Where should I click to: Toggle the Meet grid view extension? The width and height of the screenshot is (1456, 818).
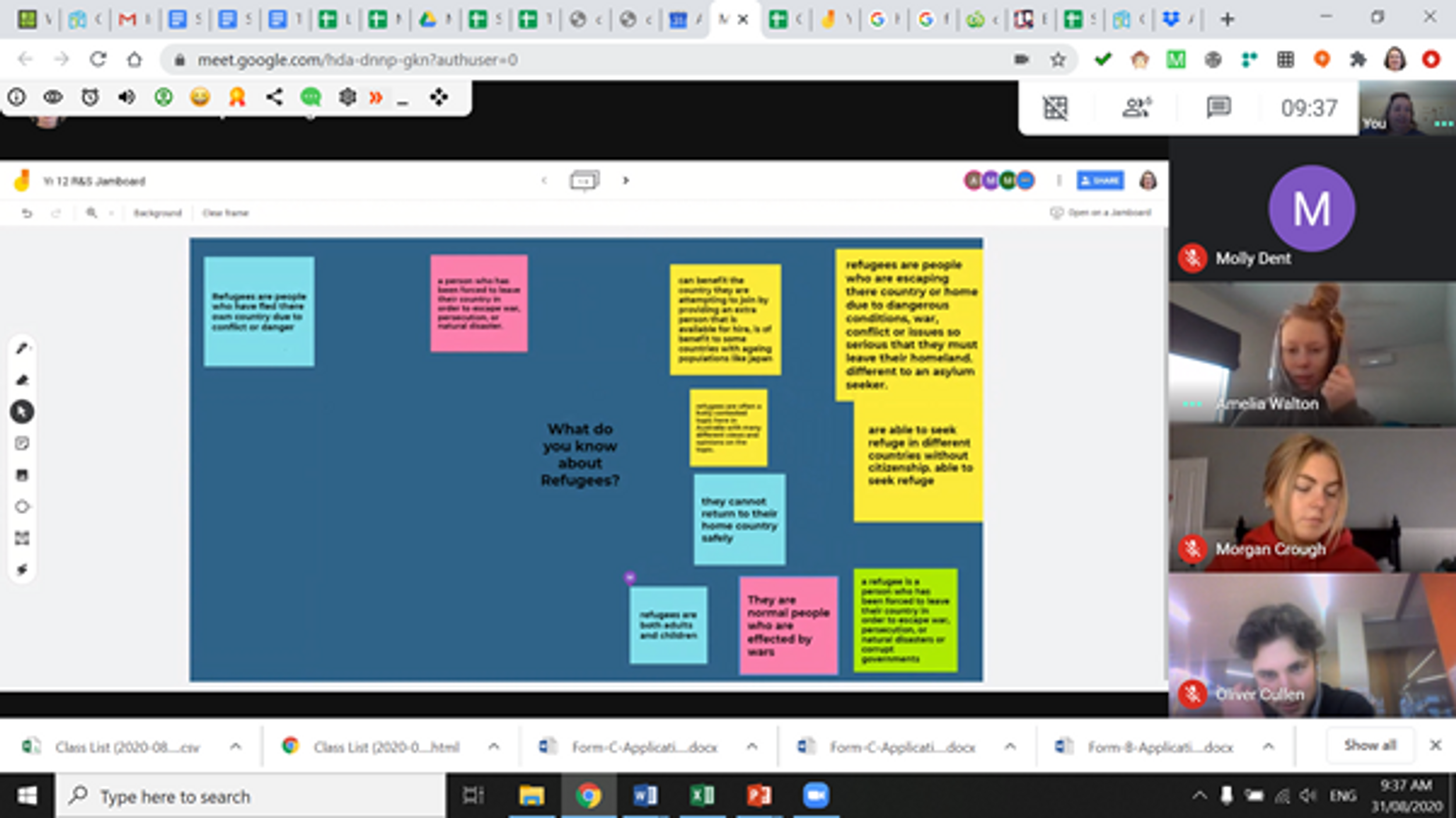pyautogui.click(x=1055, y=108)
